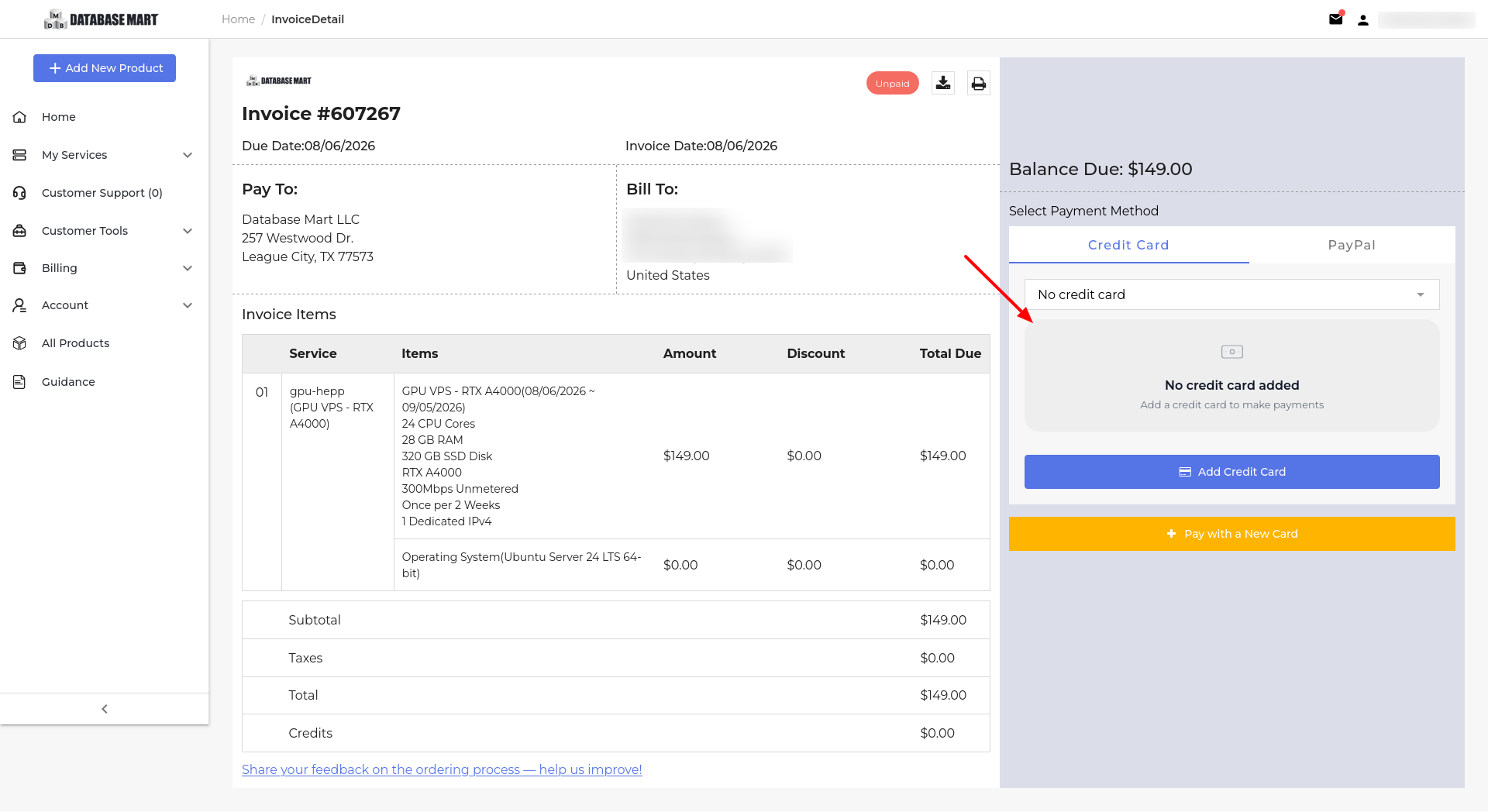
Task: Collapse the sidebar with left chevron
Action: (x=105, y=709)
